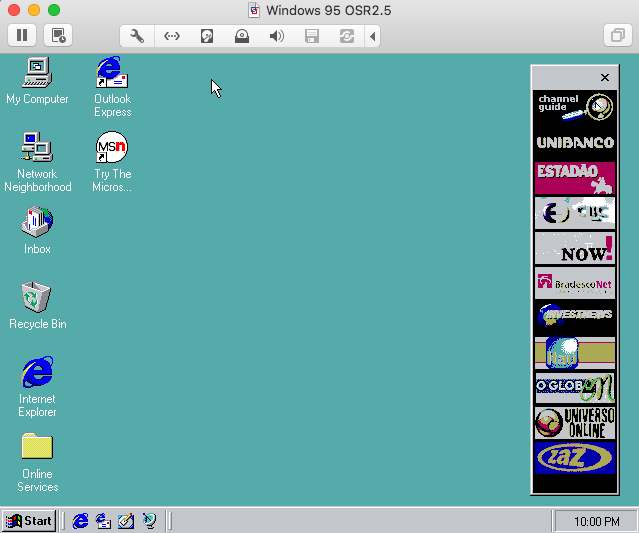Image resolution: width=639 pixels, height=533 pixels.
Task: Select the Try The Microsoft Network icon
Action: [x=112, y=149]
